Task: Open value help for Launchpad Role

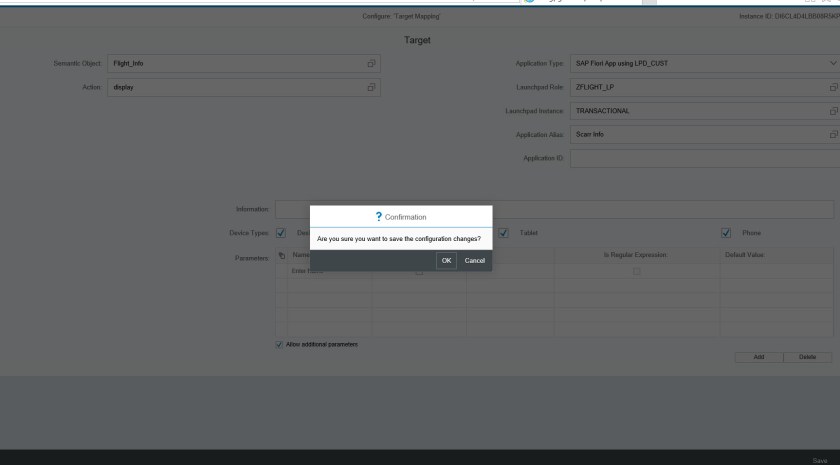Action: [x=834, y=87]
